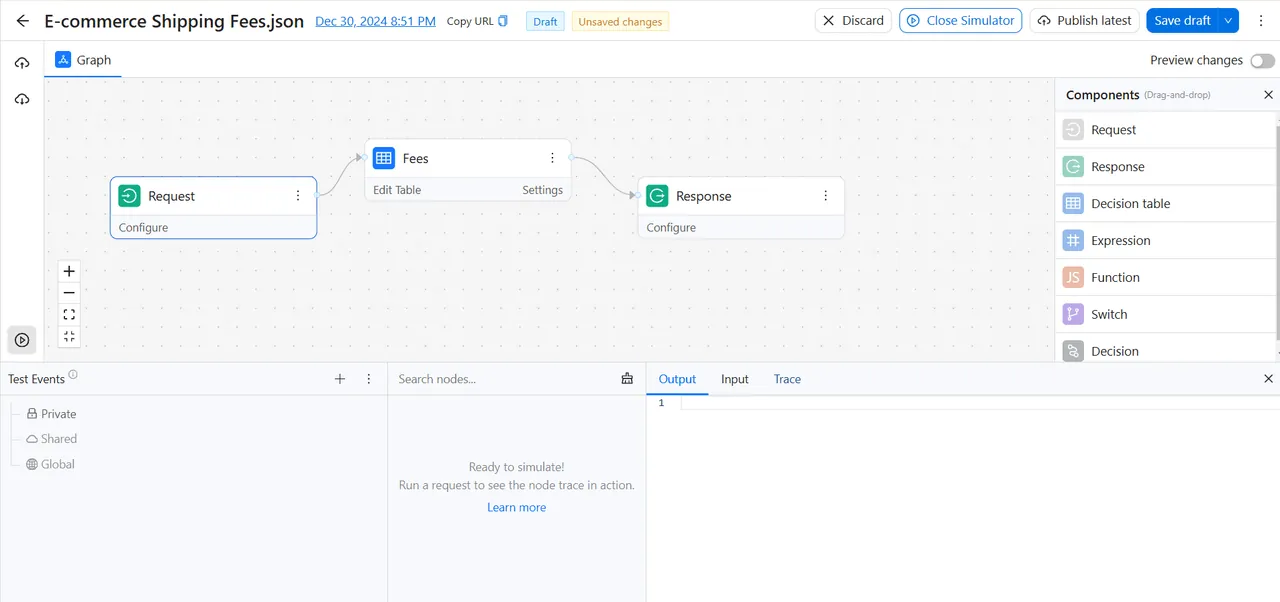1280x602 pixels.
Task: Select the Request component icon in Components
Action: (x=1073, y=130)
